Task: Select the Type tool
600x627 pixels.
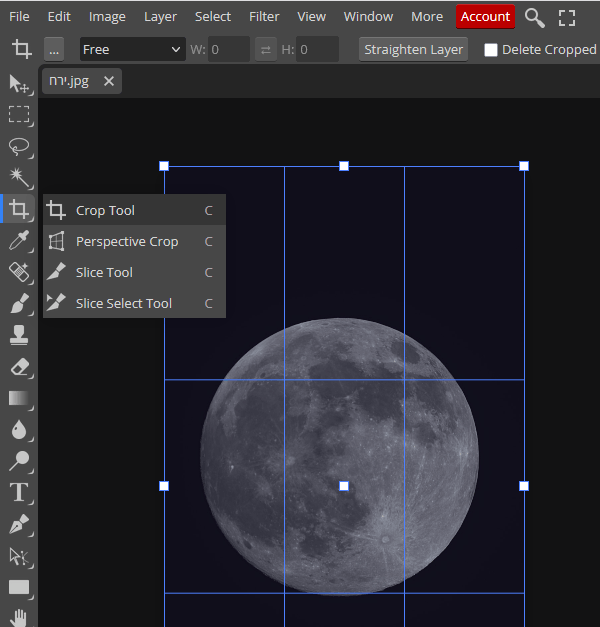Action: (x=18, y=493)
